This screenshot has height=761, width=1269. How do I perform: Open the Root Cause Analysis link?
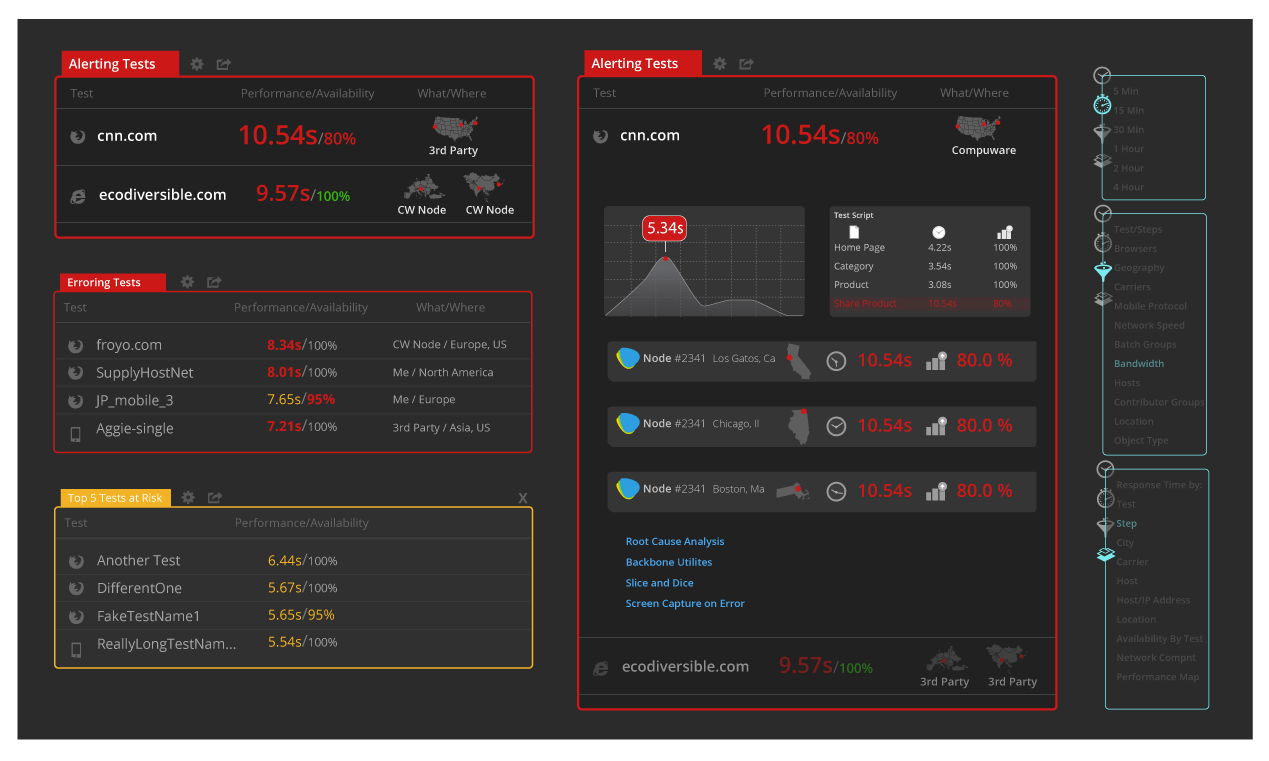pyautogui.click(x=675, y=541)
